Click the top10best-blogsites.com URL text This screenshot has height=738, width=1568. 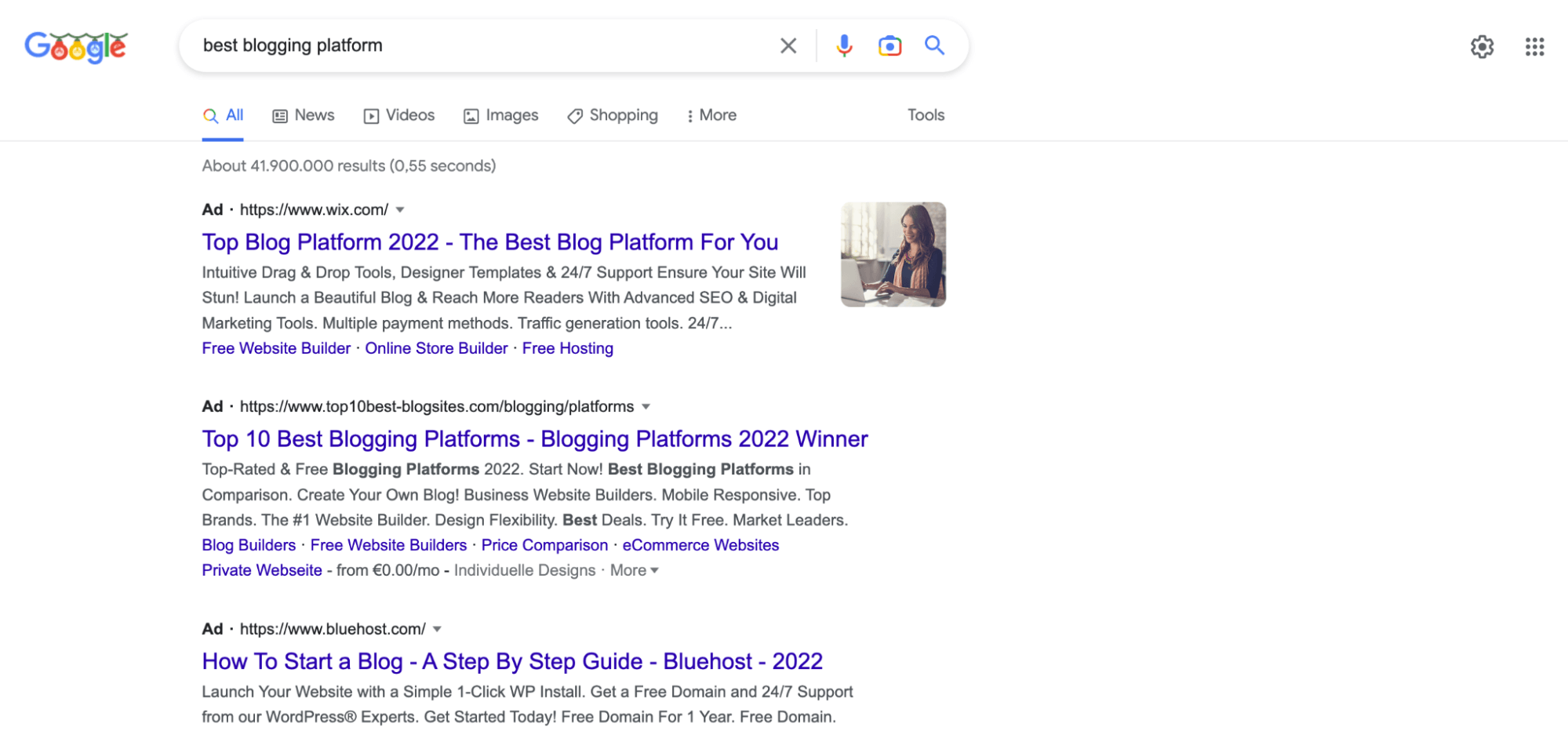tap(437, 407)
